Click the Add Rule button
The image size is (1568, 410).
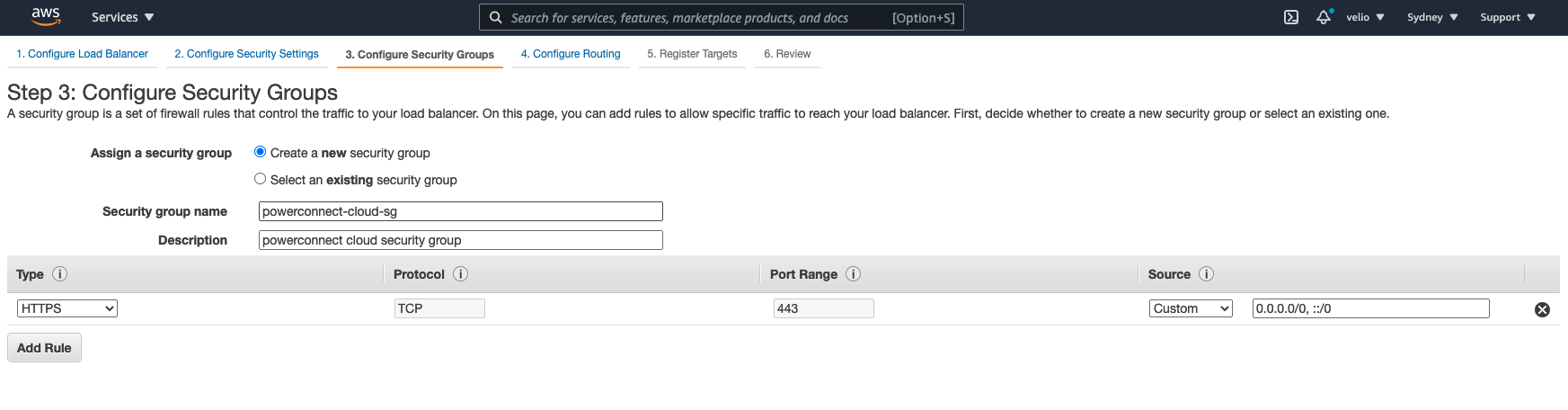(x=44, y=348)
